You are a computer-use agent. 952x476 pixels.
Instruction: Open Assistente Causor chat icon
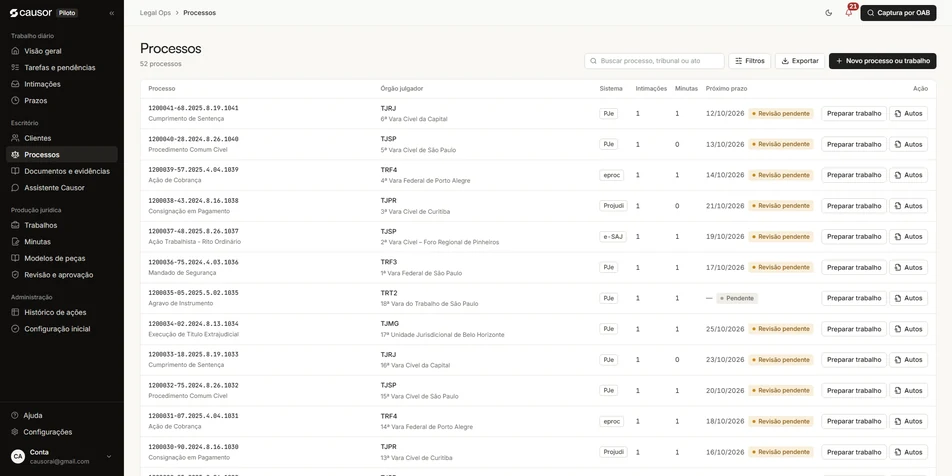(x=15, y=188)
